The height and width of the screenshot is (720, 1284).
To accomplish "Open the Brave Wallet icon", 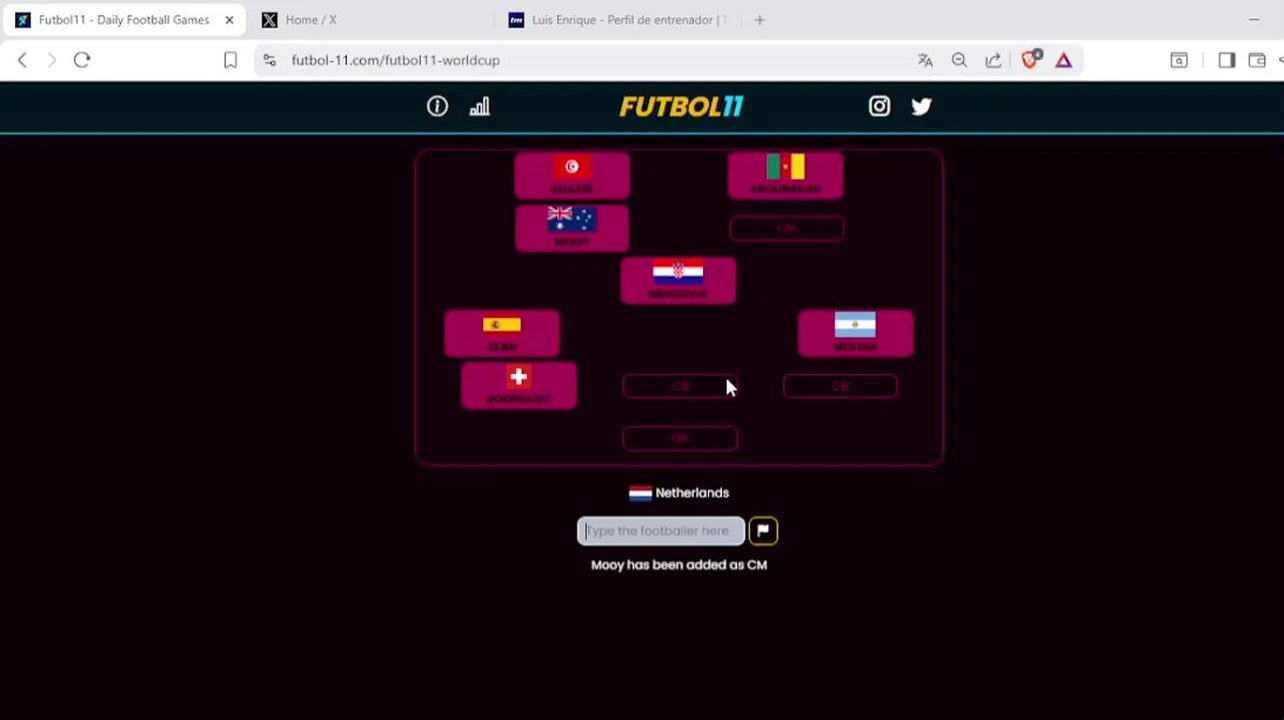I will (x=1257, y=60).
